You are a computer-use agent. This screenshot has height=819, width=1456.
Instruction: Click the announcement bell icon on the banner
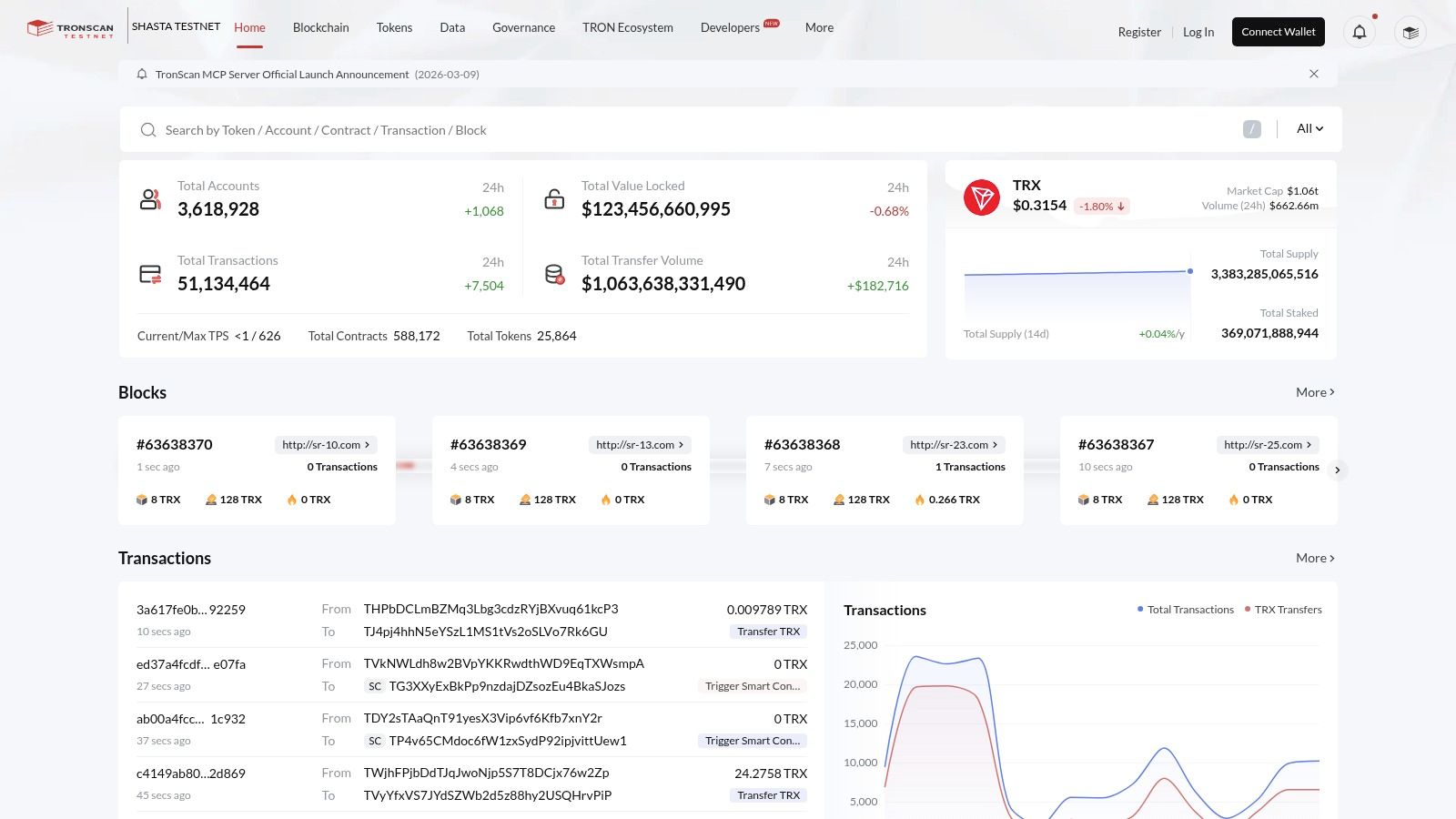point(142,74)
